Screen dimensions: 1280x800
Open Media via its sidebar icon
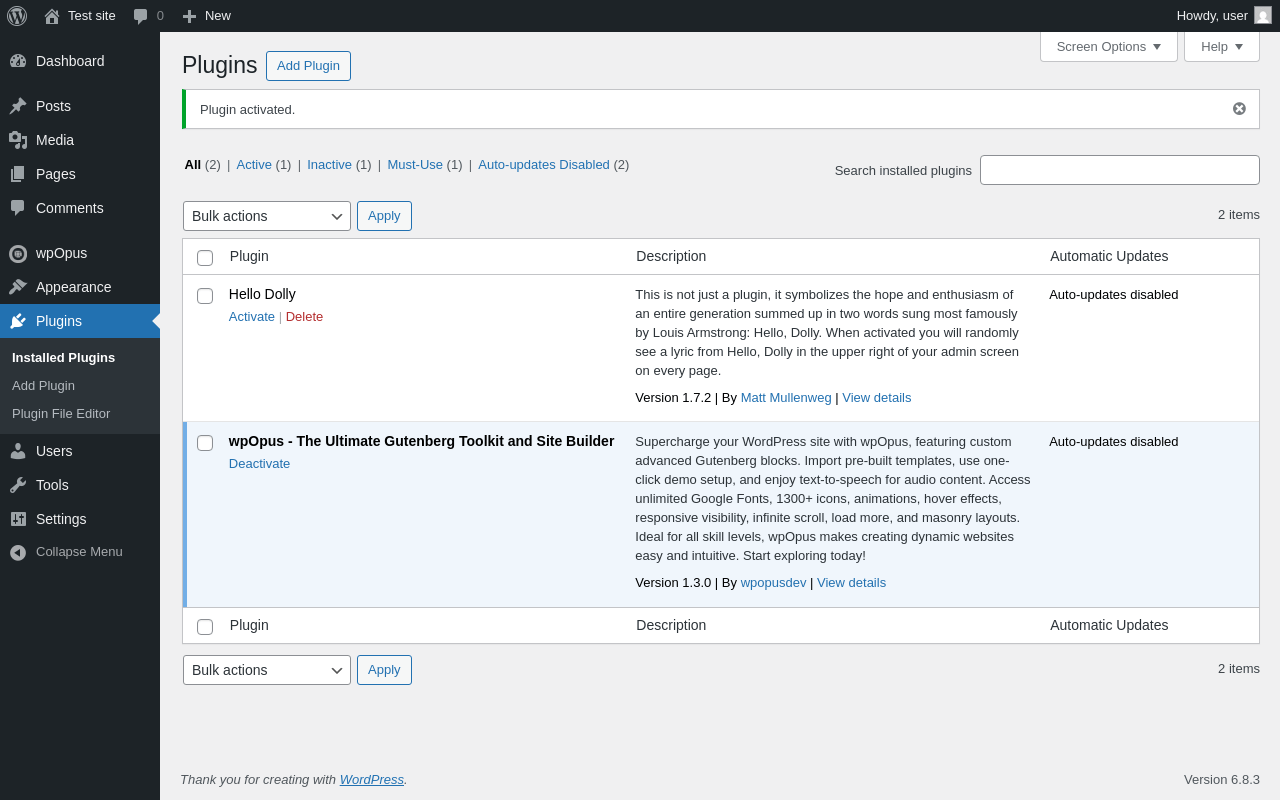[18, 140]
